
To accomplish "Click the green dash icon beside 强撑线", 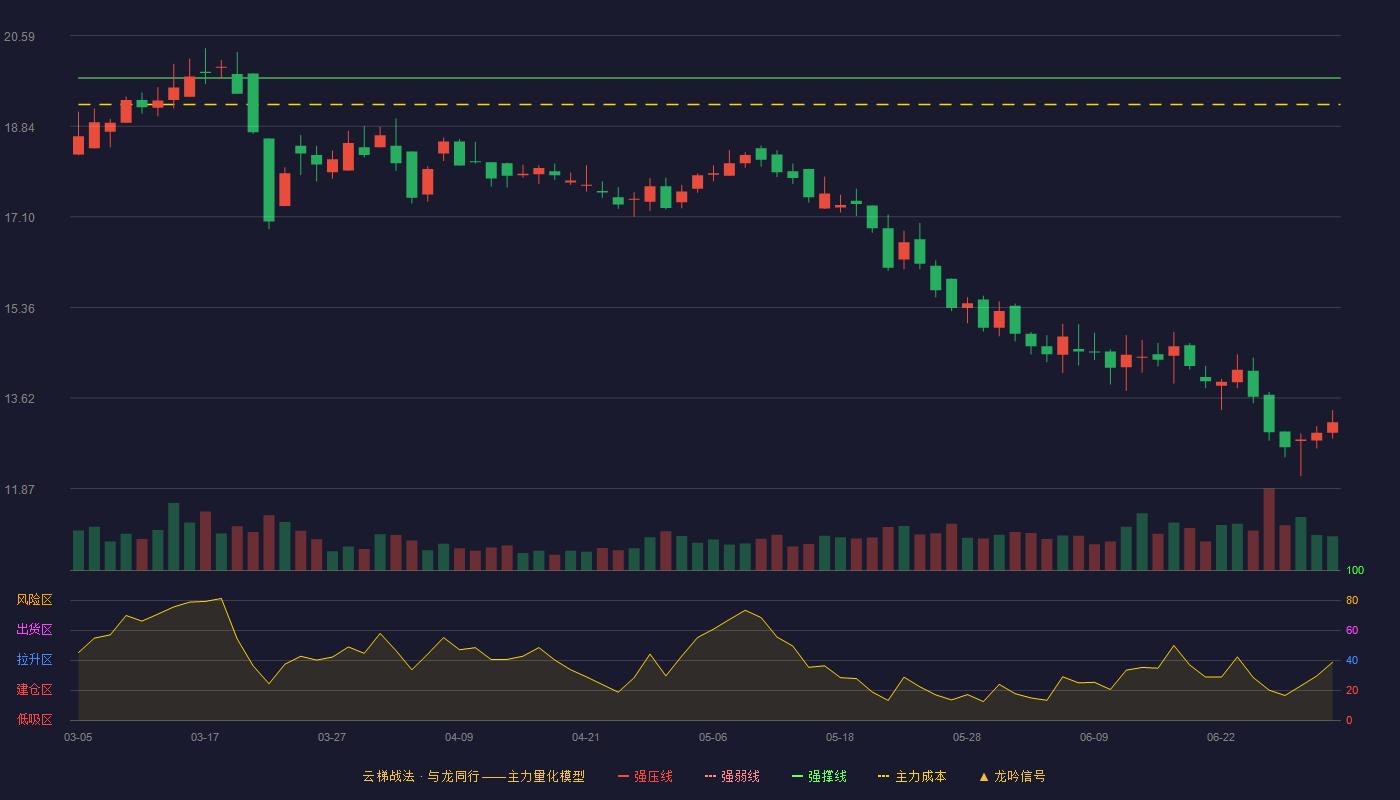I will (x=797, y=776).
